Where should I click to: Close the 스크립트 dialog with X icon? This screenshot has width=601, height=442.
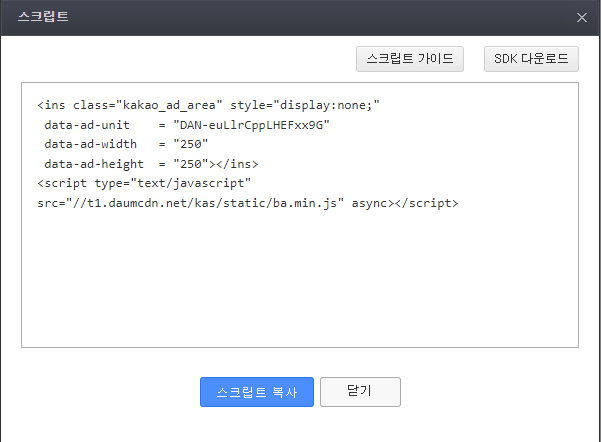pyautogui.click(x=581, y=18)
